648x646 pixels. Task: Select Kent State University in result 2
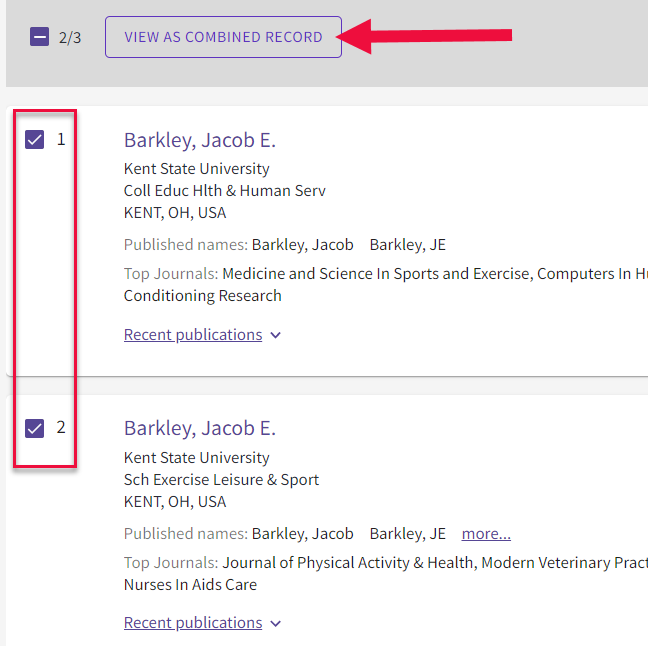[196, 458]
